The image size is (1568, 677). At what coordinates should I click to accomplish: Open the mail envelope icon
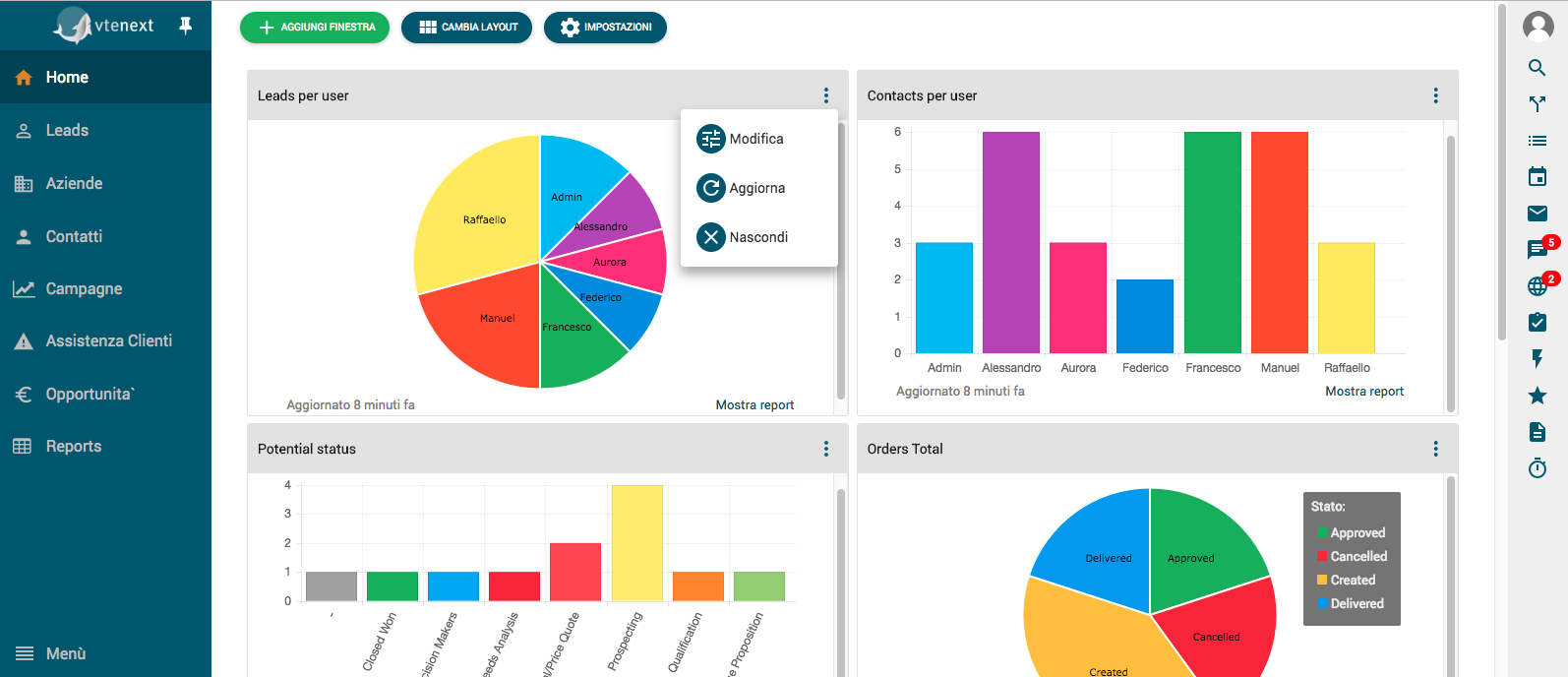click(x=1538, y=214)
